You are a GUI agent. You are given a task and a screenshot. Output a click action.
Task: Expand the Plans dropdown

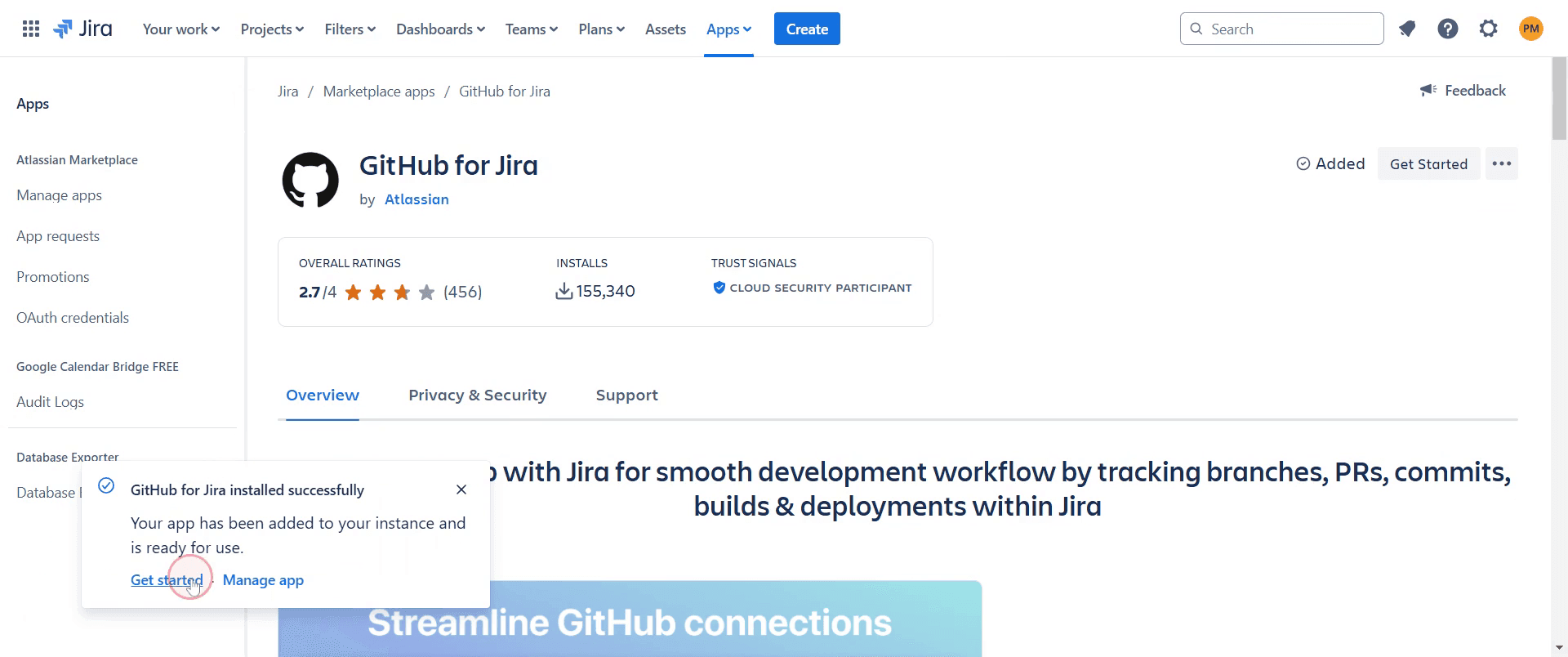pos(602,29)
